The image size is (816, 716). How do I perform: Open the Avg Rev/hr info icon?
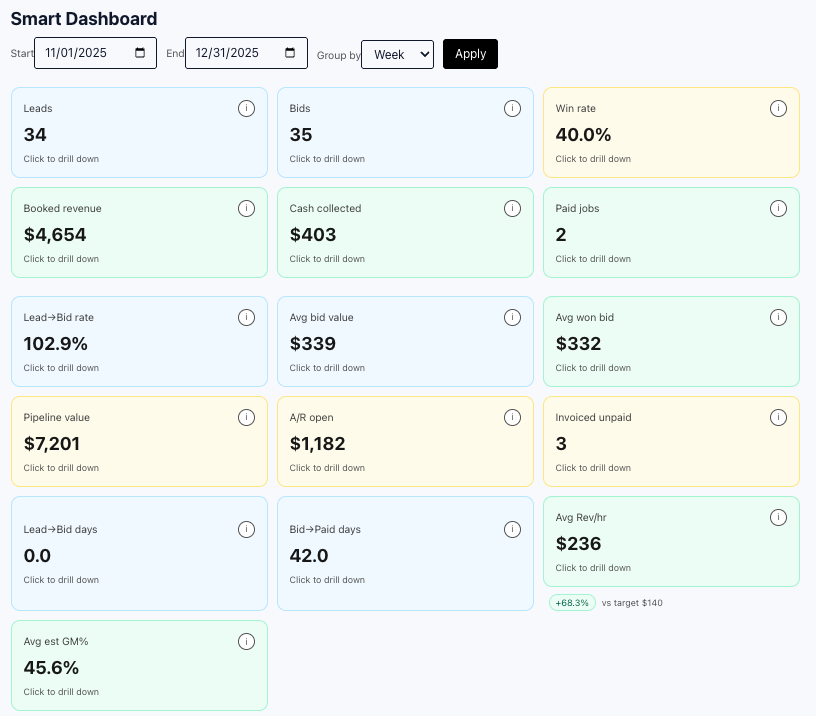pyautogui.click(x=778, y=517)
